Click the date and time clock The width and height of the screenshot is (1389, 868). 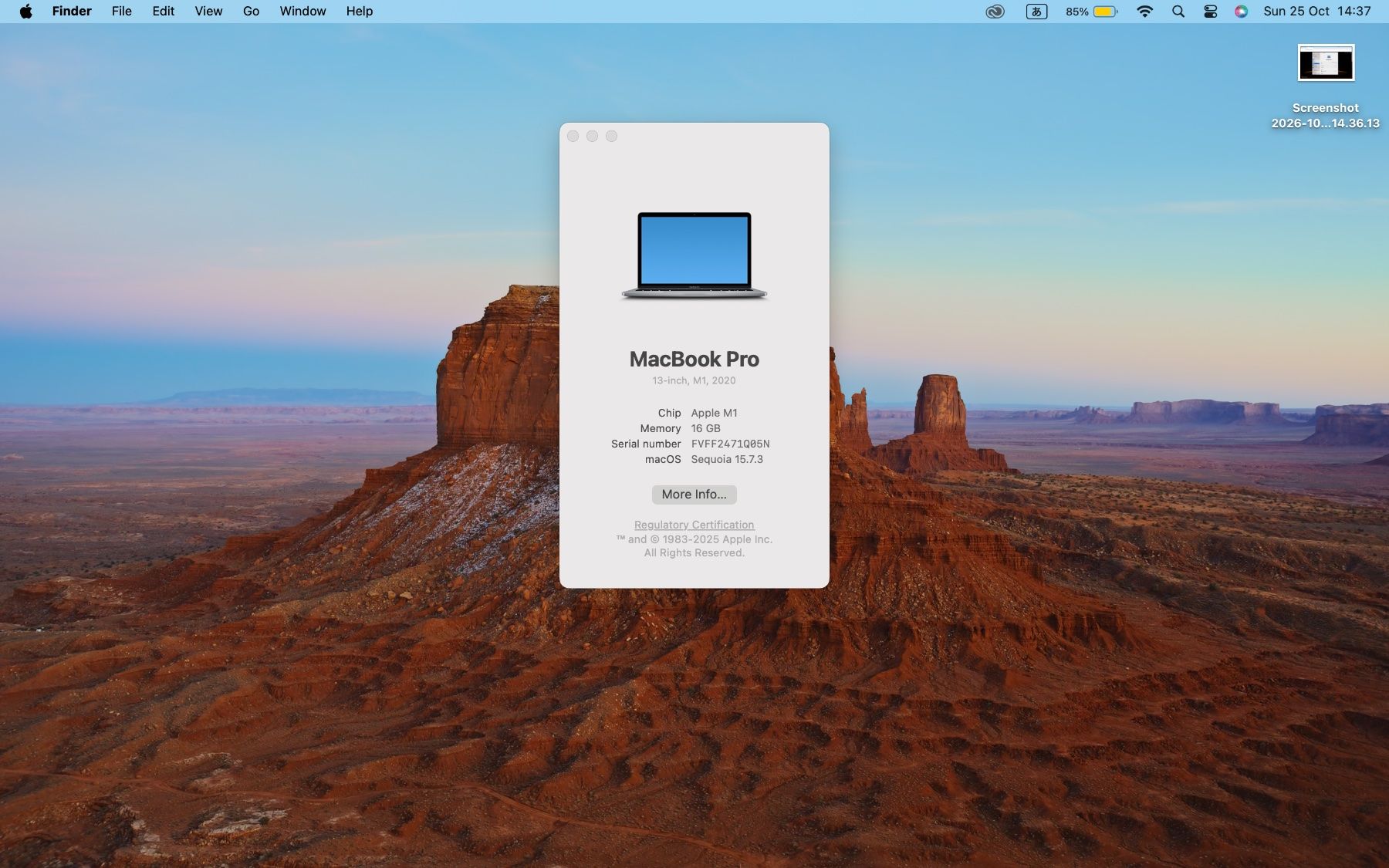coord(1316,12)
